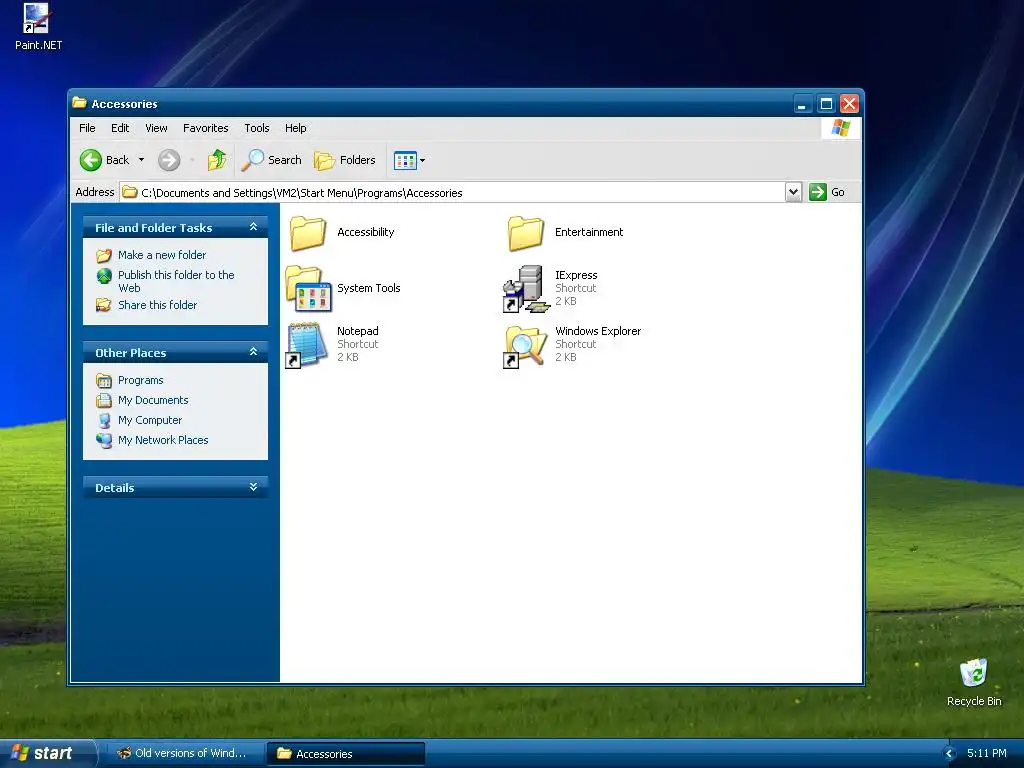Image resolution: width=1024 pixels, height=768 pixels.
Task: Maximize the Accessories window
Action: [826, 103]
